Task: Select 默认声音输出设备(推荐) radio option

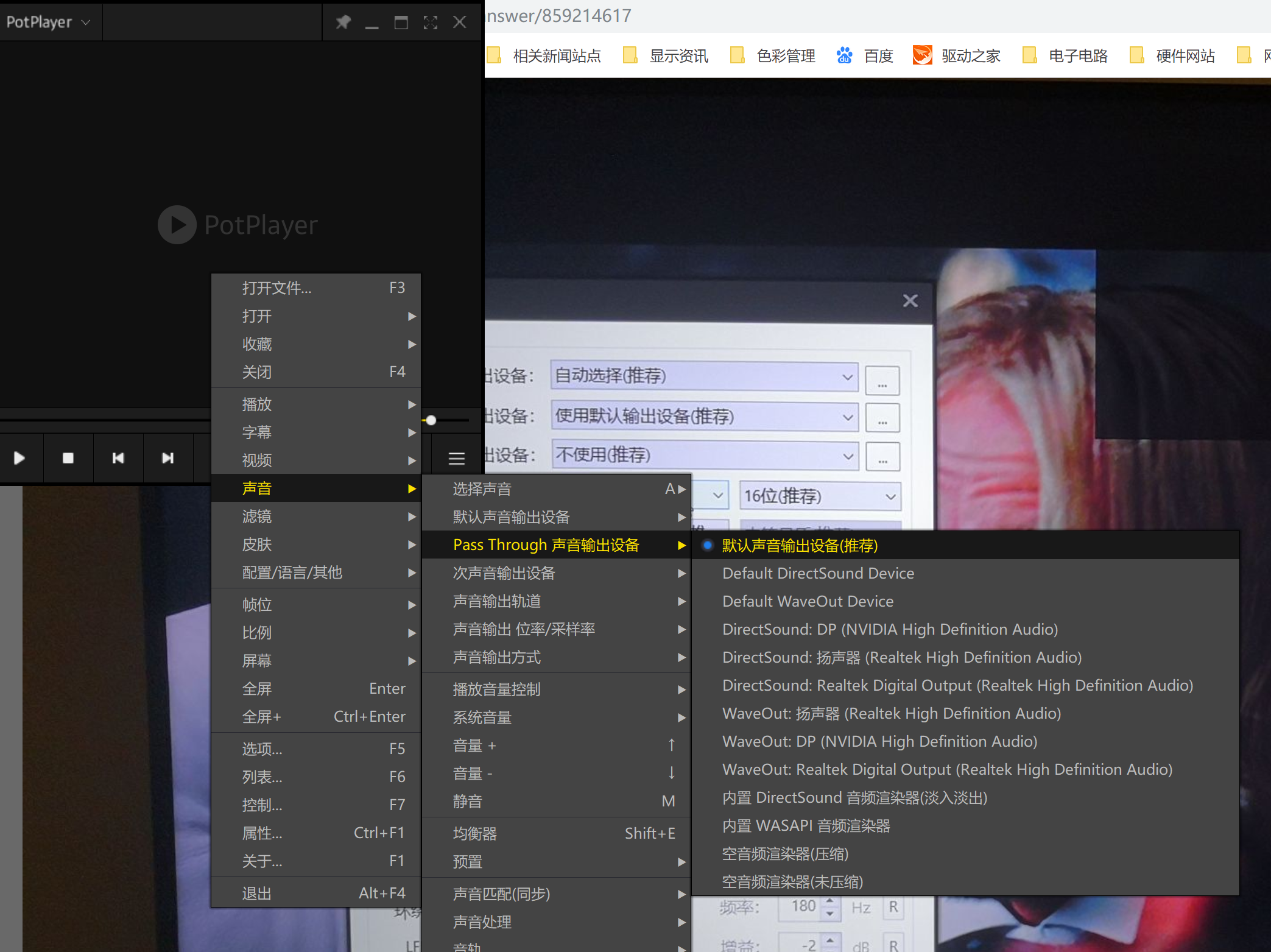Action: [x=798, y=546]
